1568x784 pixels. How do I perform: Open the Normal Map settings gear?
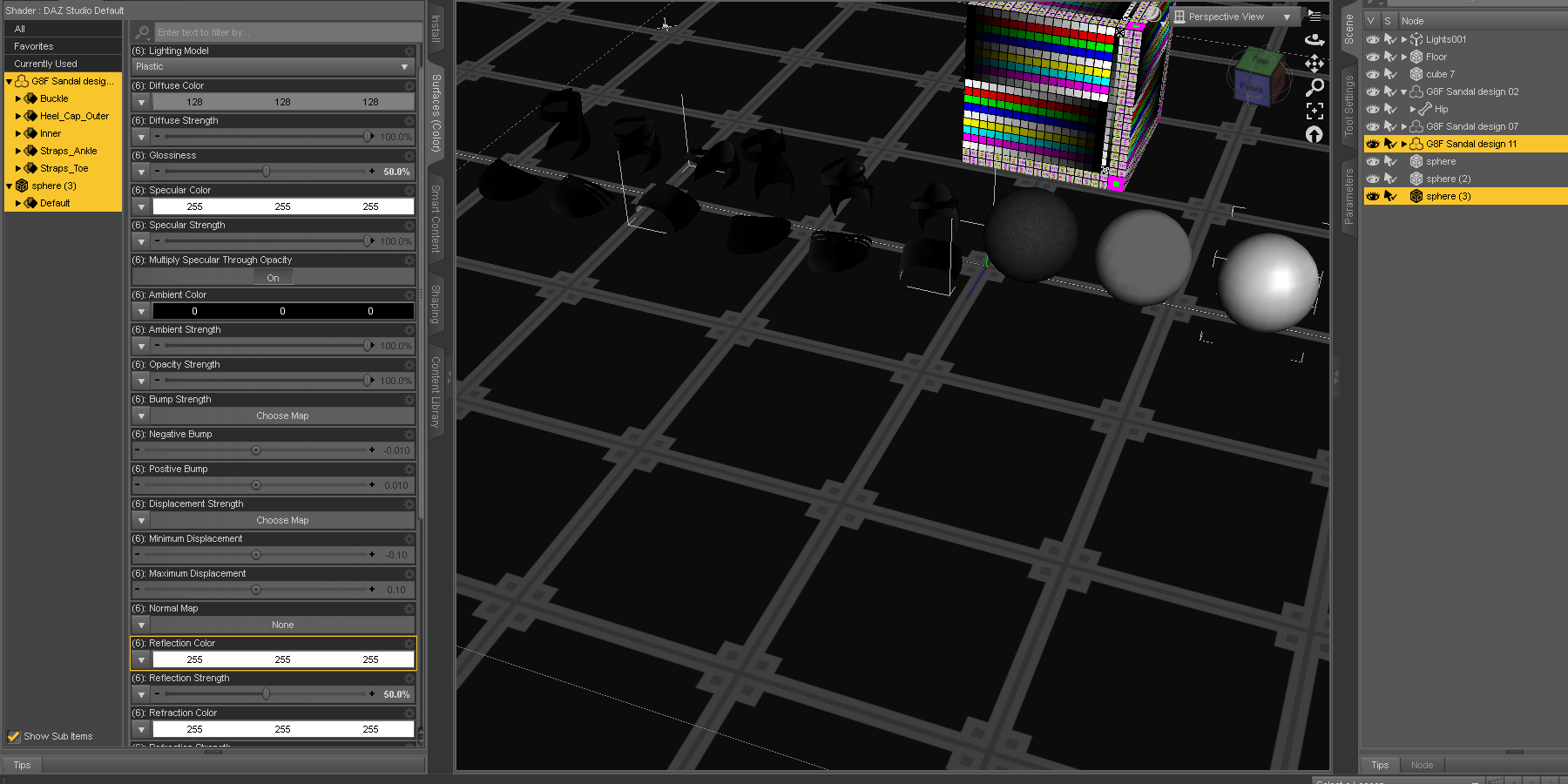click(x=409, y=608)
